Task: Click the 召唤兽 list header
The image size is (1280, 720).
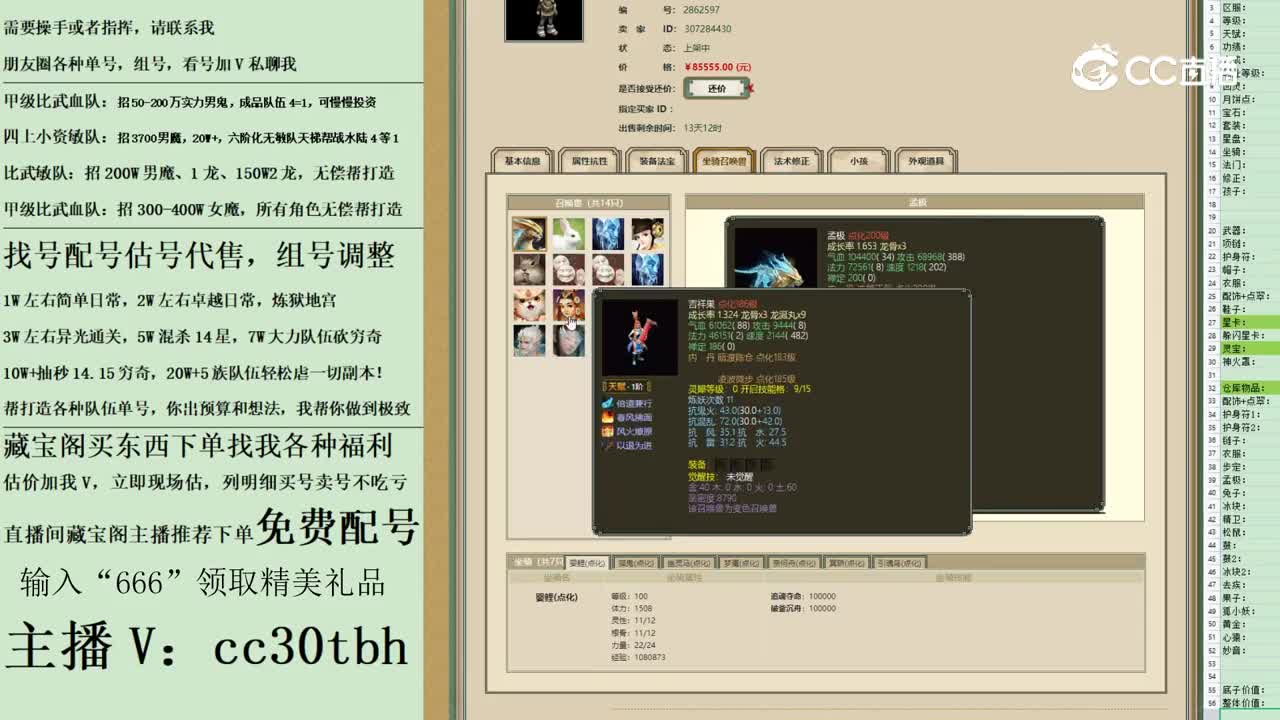Action: 588,202
